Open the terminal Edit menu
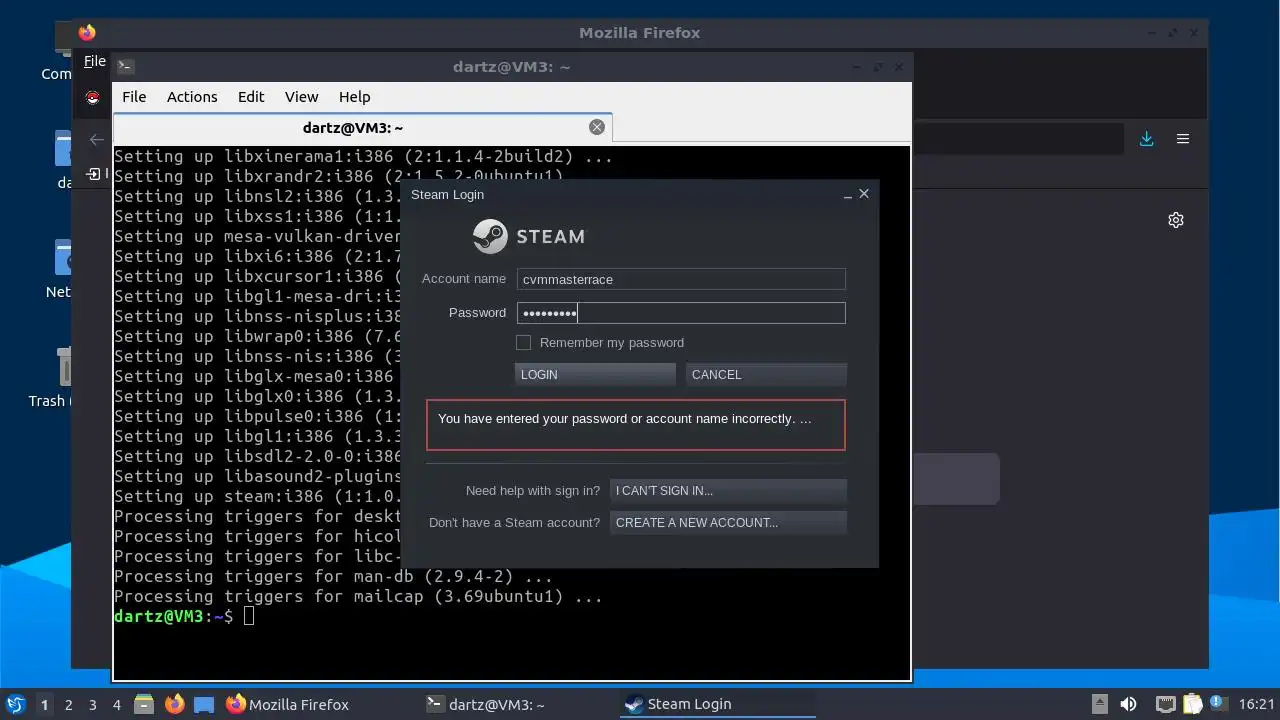The width and height of the screenshot is (1280, 720). [251, 97]
